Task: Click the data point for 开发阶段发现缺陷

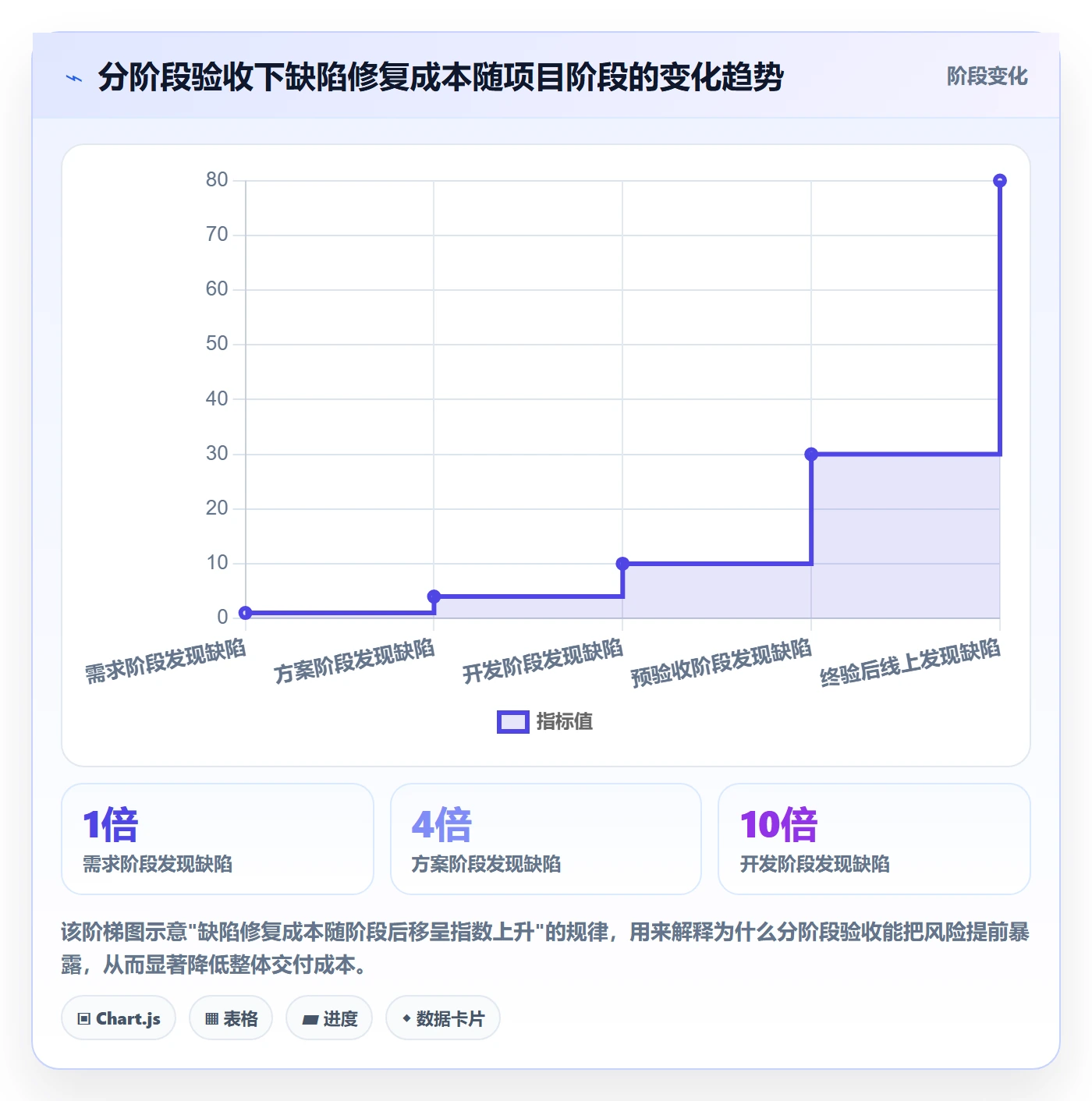Action: 622,564
